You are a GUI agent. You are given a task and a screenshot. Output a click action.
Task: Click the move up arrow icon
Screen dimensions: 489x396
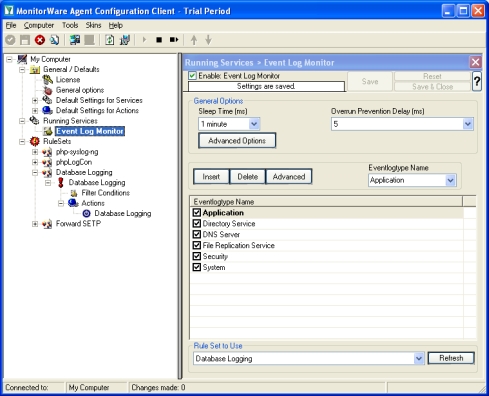(x=194, y=40)
